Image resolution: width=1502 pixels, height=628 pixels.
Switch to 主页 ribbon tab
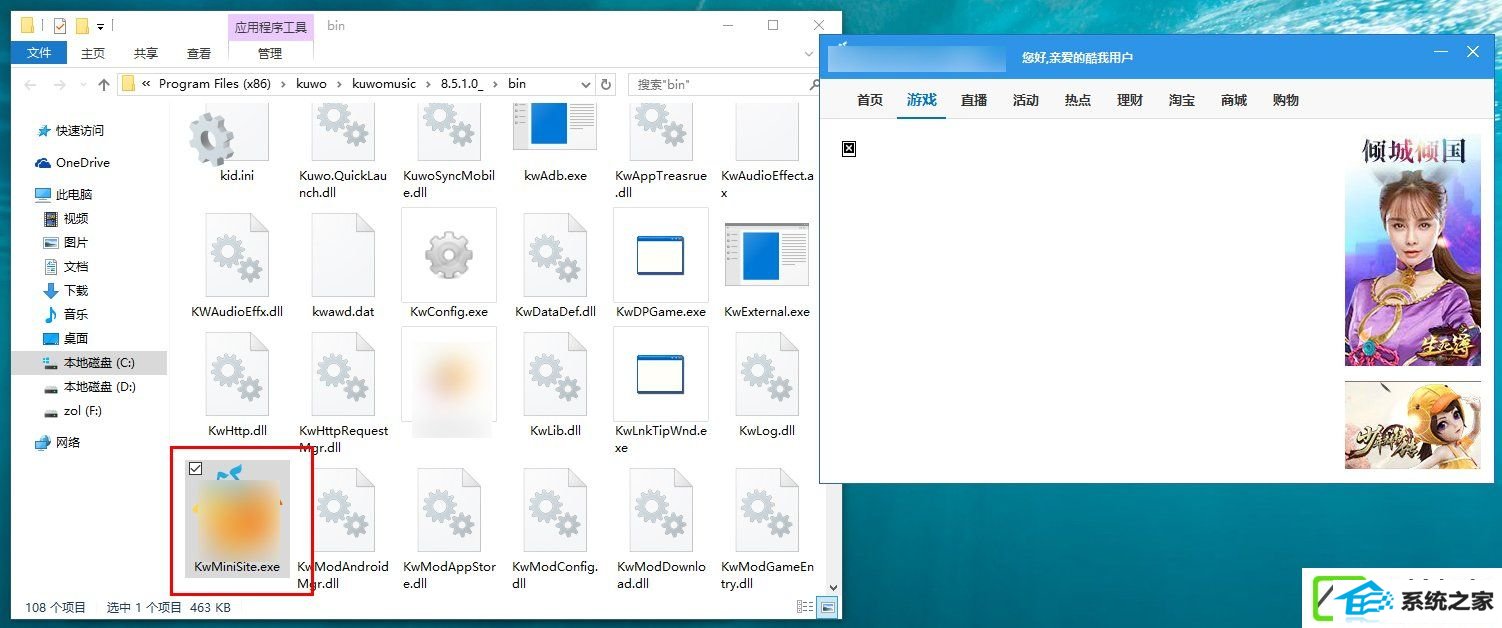[x=93, y=53]
